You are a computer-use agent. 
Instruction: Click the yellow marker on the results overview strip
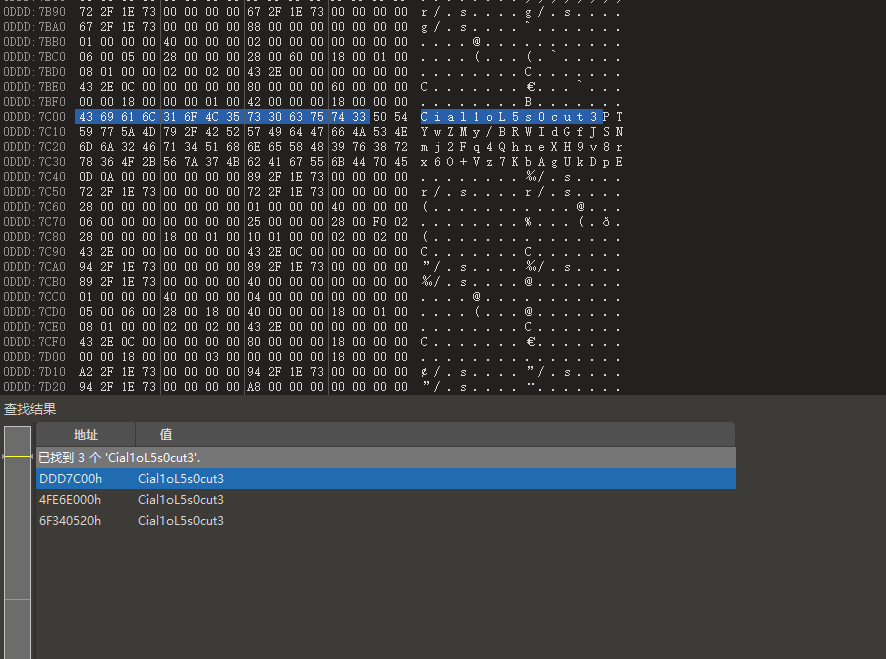[x=17, y=456]
